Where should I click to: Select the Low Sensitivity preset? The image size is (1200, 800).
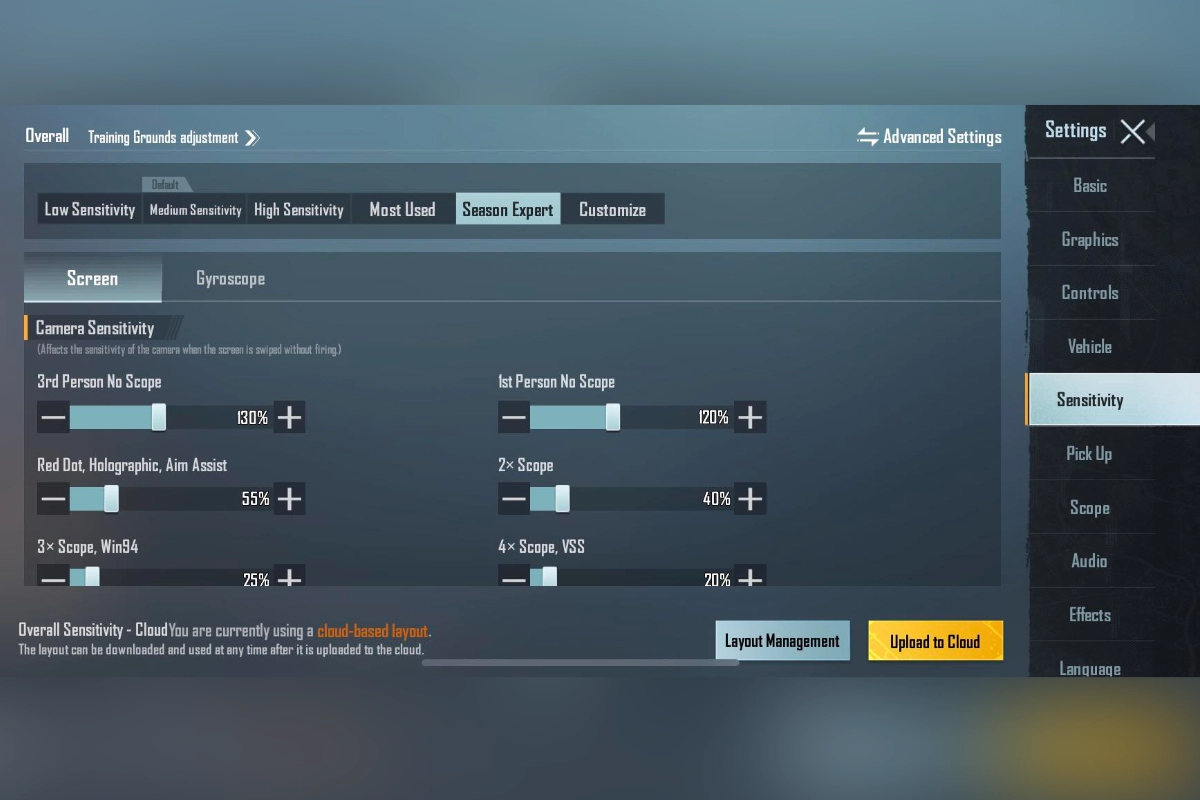click(90, 209)
